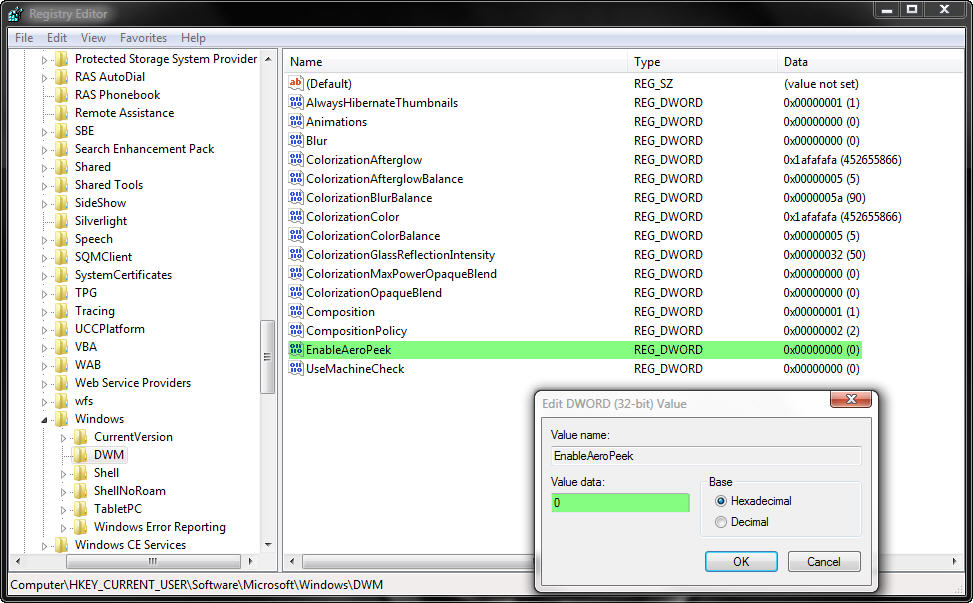Viewport: 973px width, 603px height.
Task: Open the Favorites menu
Action: point(143,38)
